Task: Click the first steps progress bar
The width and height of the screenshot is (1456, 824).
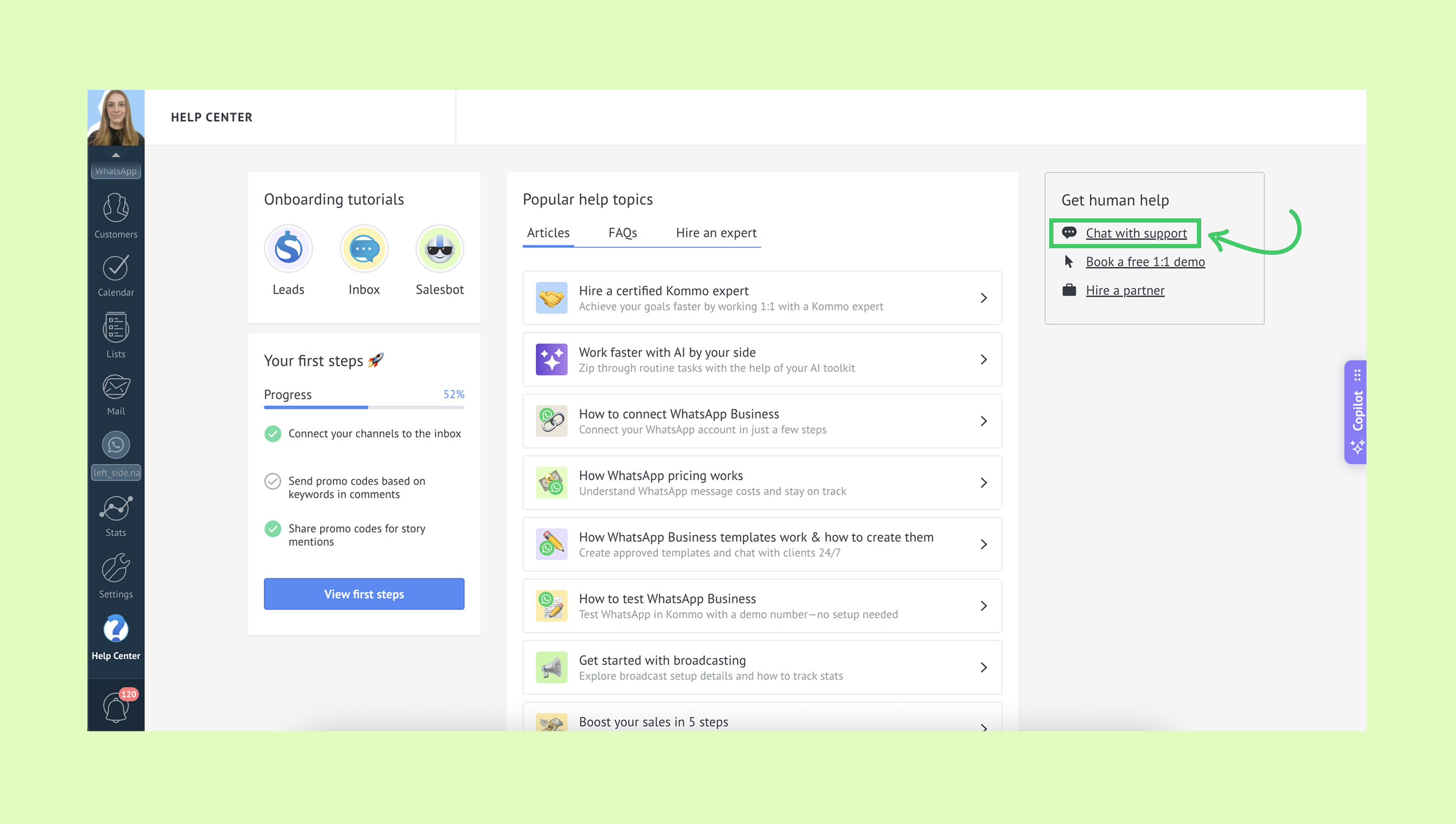Action: coord(364,408)
